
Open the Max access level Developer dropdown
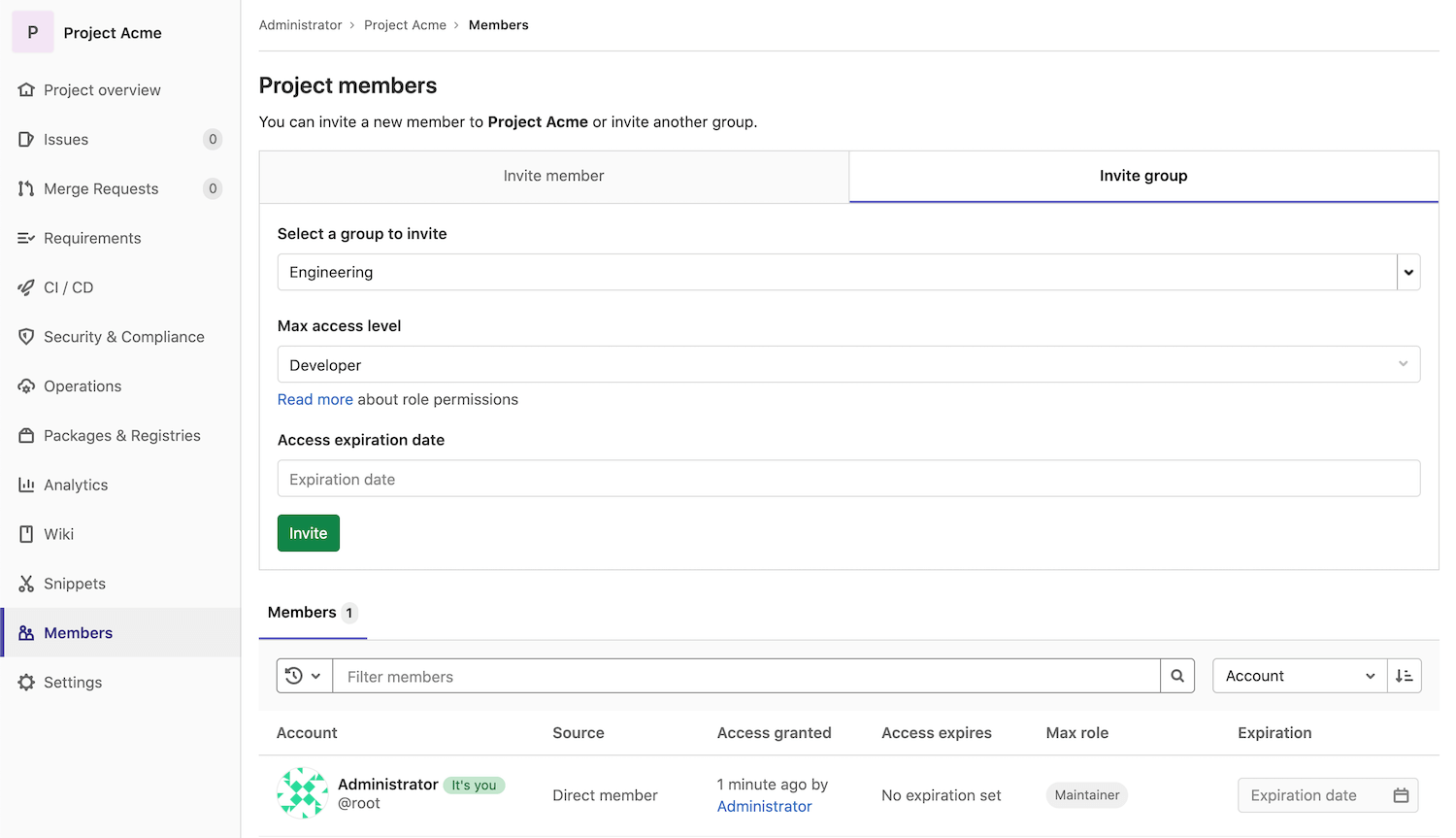(x=848, y=365)
